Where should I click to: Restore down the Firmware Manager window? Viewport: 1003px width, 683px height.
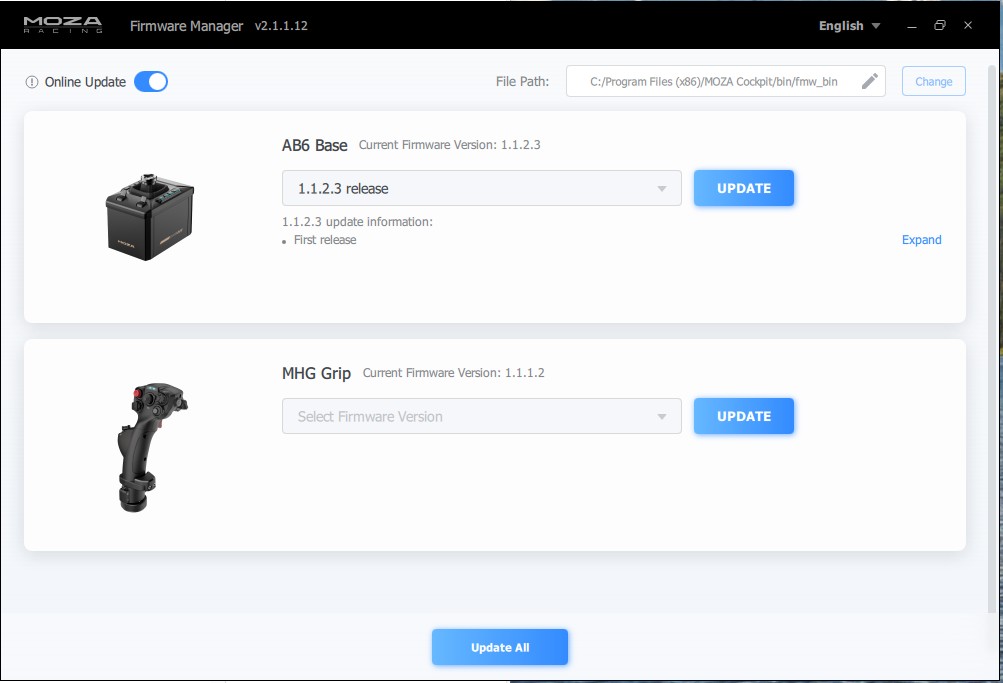coord(939,26)
